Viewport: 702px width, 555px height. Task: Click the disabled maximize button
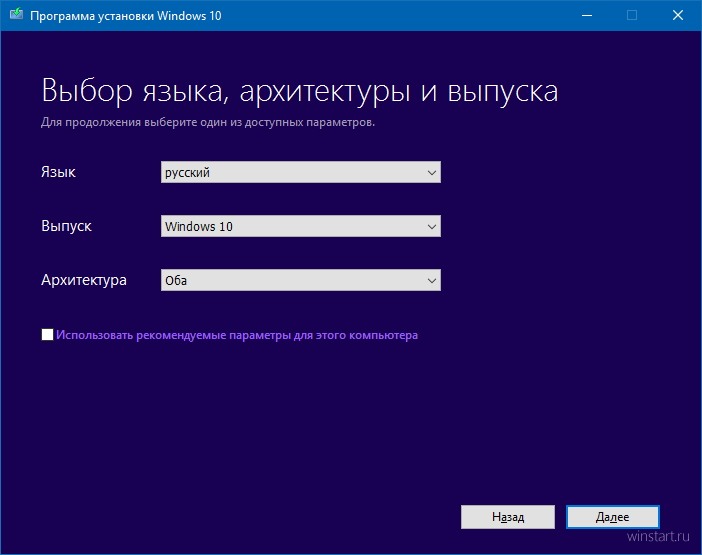(x=631, y=15)
